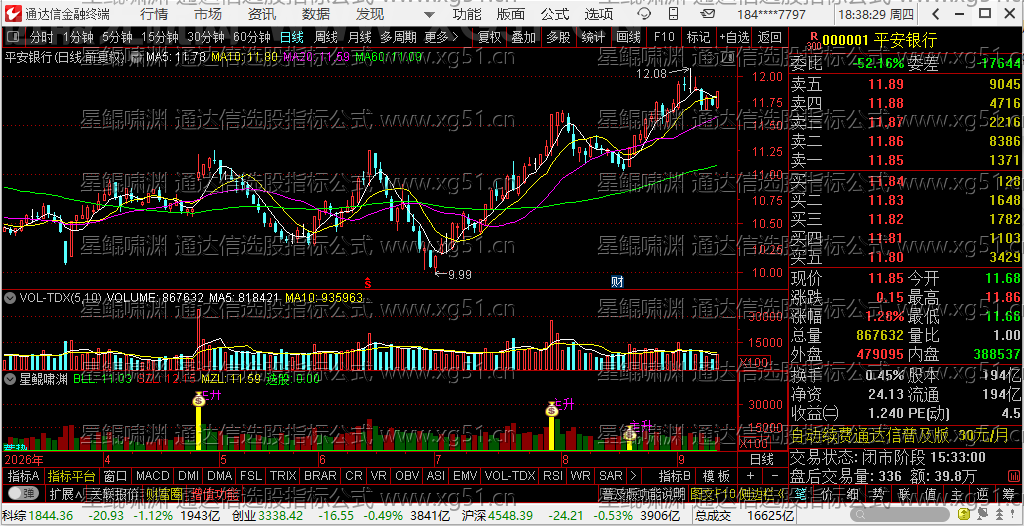
Task: Click the 价 price distribution sidebar button
Action: 826,493
